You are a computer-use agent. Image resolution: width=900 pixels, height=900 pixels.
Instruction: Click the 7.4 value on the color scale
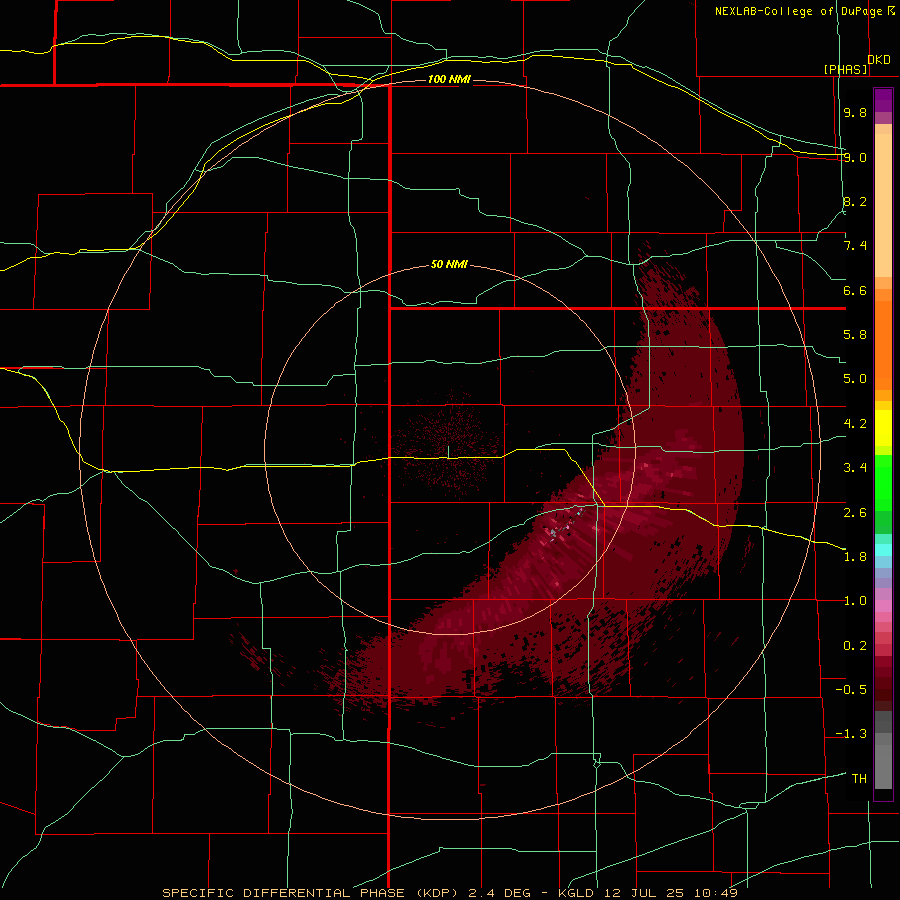point(855,246)
